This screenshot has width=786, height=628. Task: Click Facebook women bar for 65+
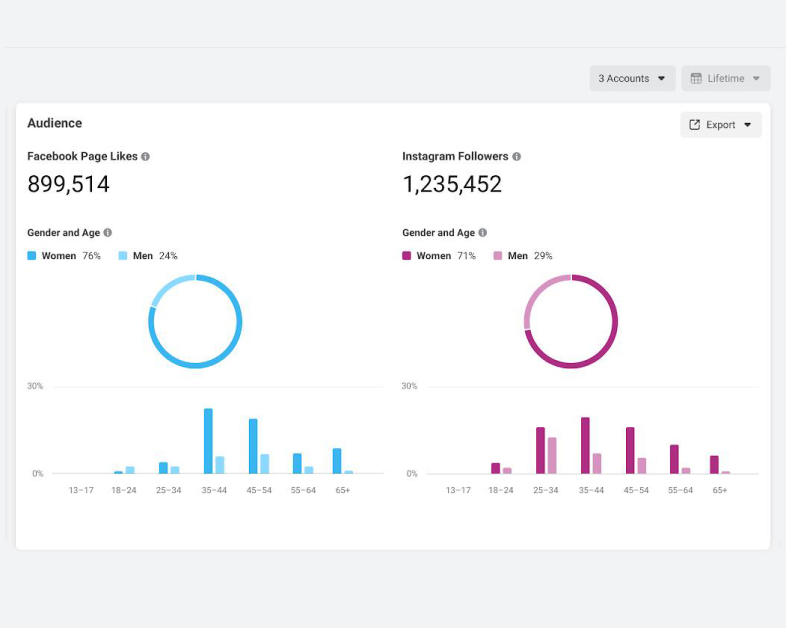coord(337,461)
